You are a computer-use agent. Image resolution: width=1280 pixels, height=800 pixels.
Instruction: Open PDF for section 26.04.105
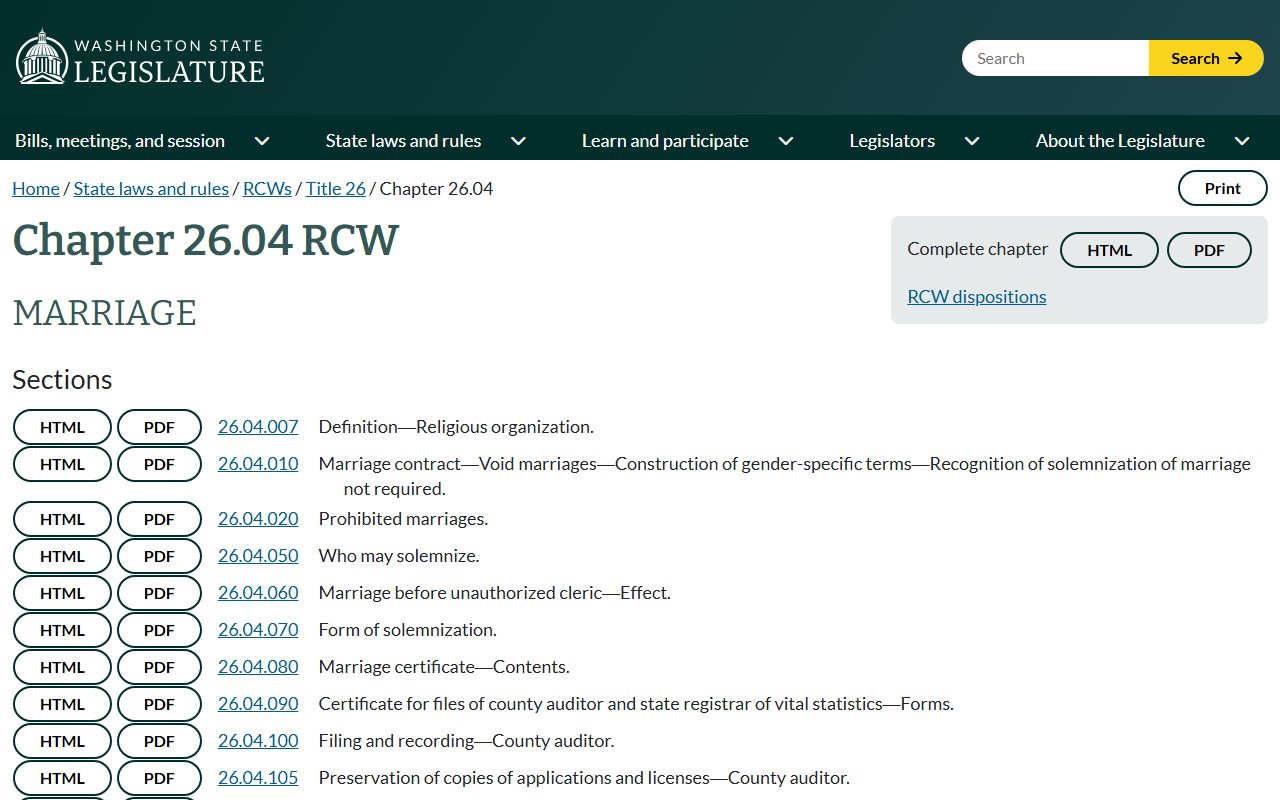[159, 778]
